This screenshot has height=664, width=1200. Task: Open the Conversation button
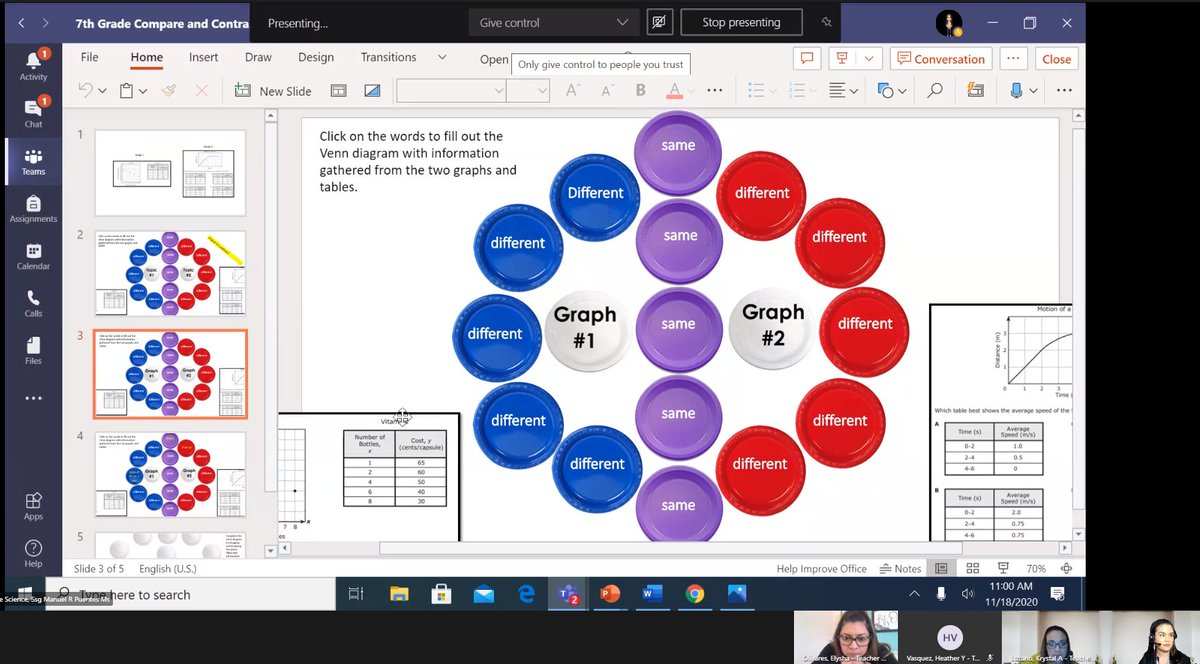tap(941, 59)
